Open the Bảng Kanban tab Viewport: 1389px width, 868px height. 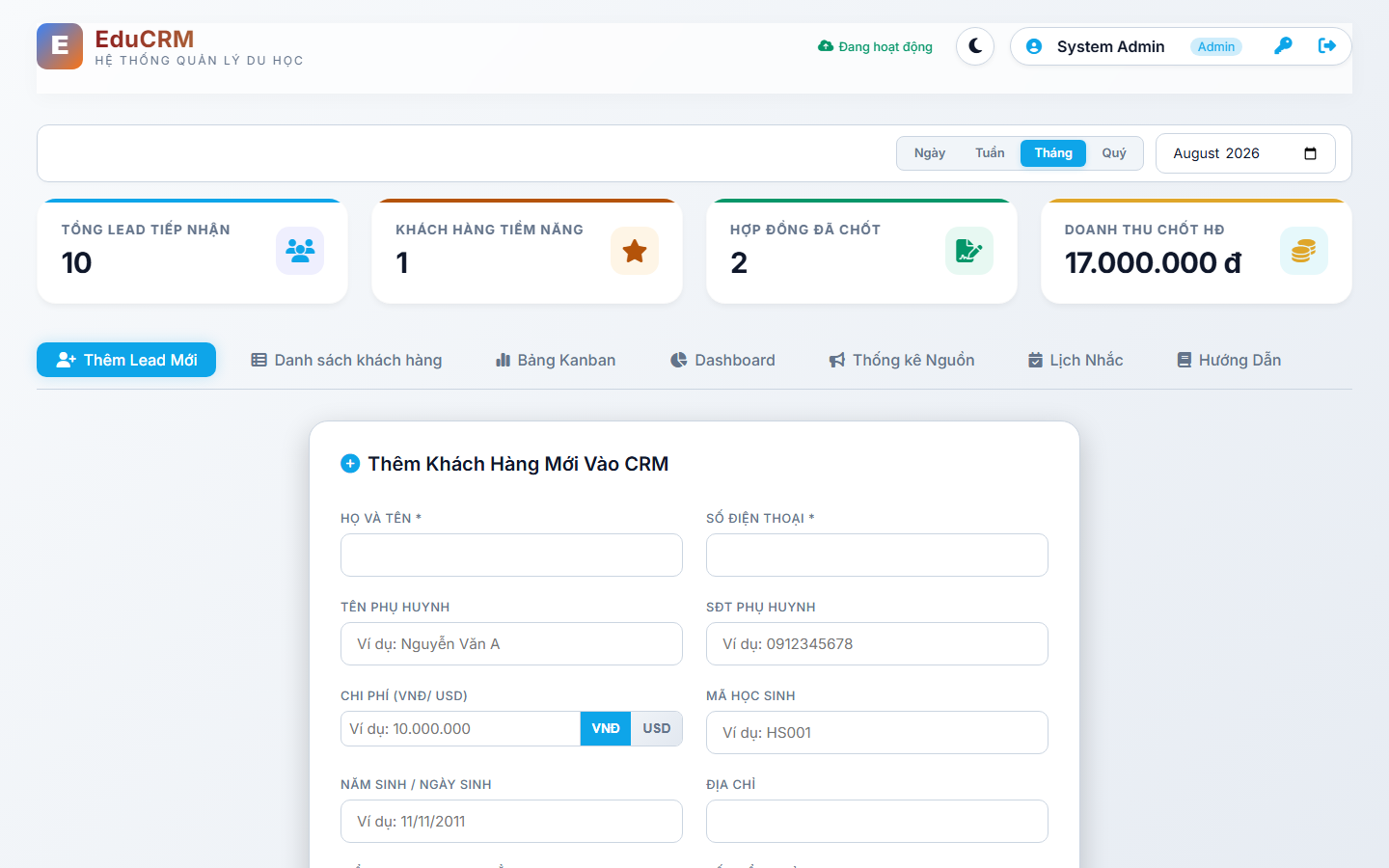(556, 360)
